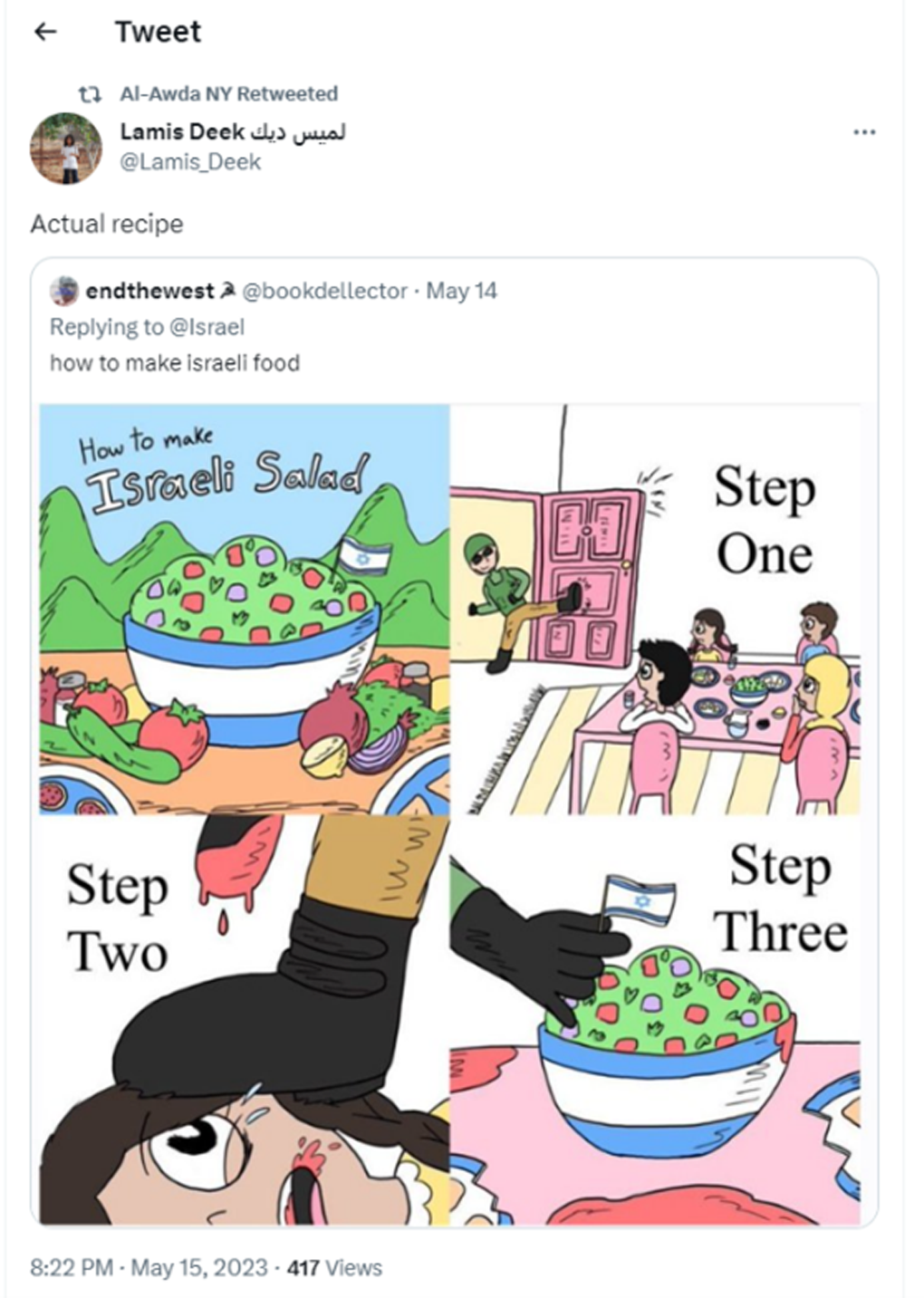Open the three-dot more options menu

coord(864,132)
